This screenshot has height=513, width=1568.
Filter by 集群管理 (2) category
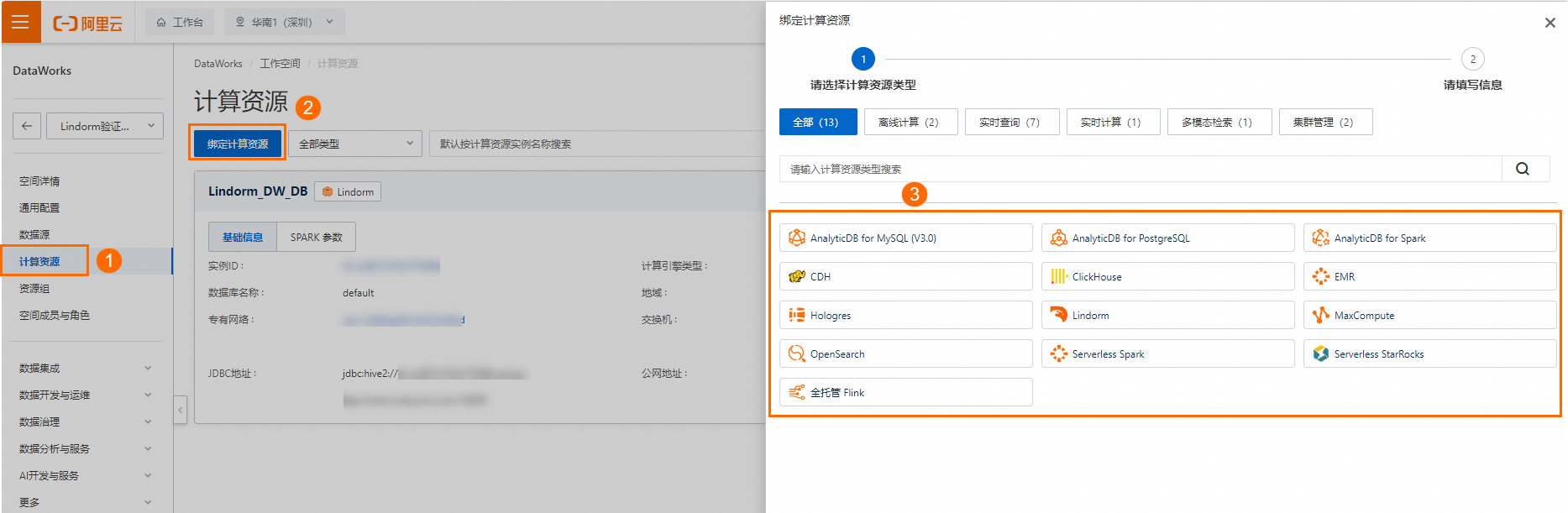coord(1325,122)
